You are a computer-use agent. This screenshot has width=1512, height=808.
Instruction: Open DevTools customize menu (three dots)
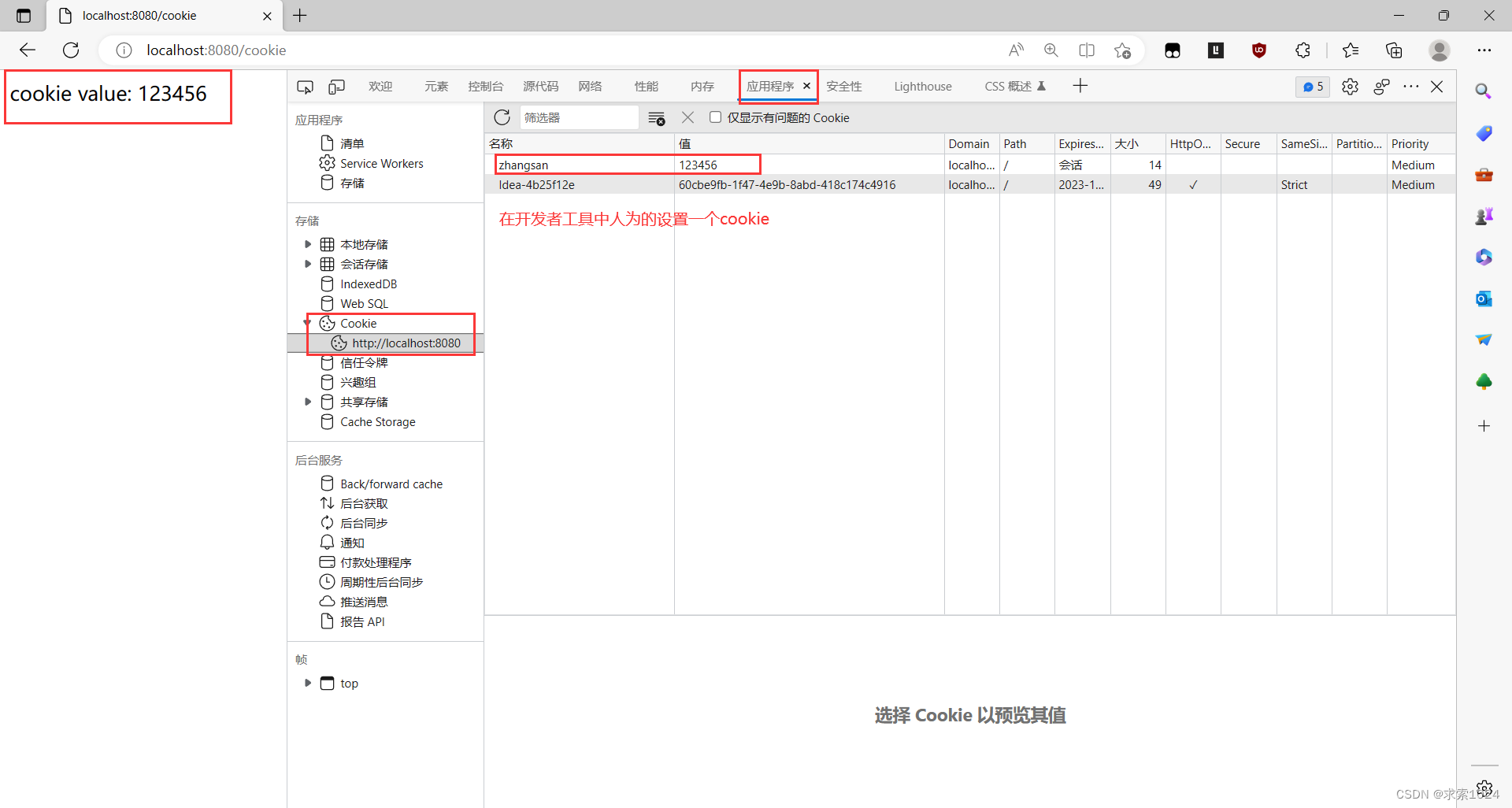[1411, 86]
